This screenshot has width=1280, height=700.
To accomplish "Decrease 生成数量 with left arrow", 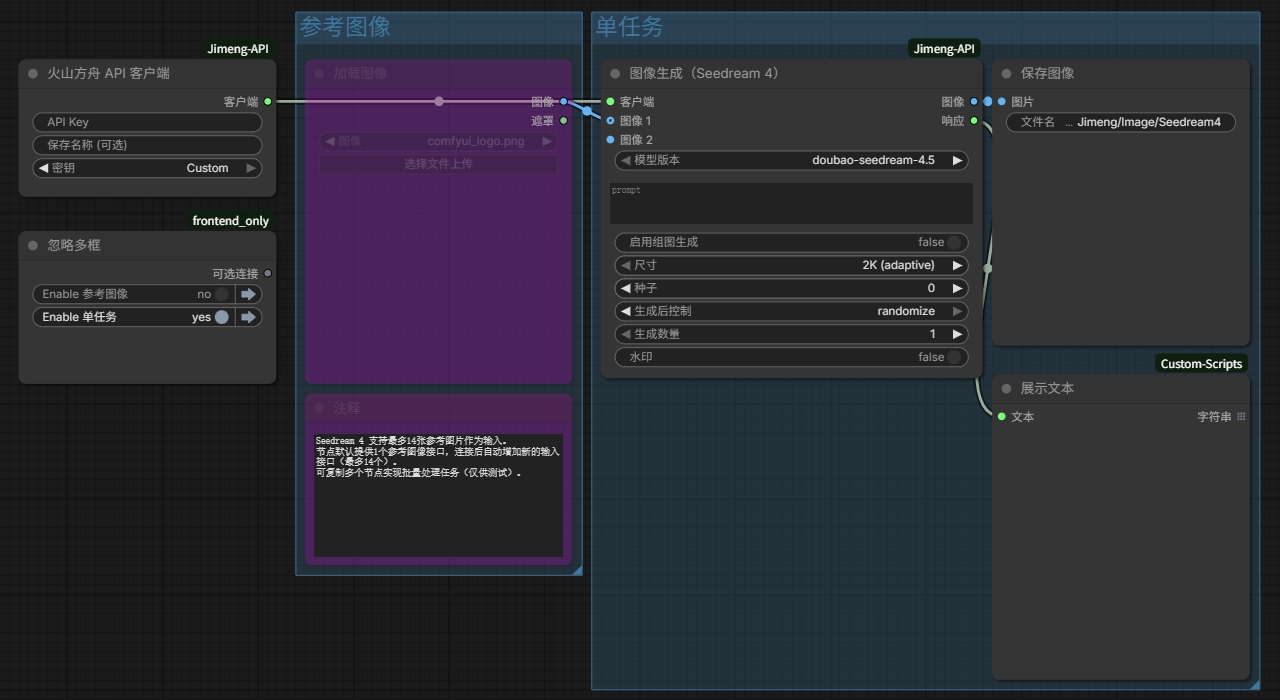I will pyautogui.click(x=625, y=334).
